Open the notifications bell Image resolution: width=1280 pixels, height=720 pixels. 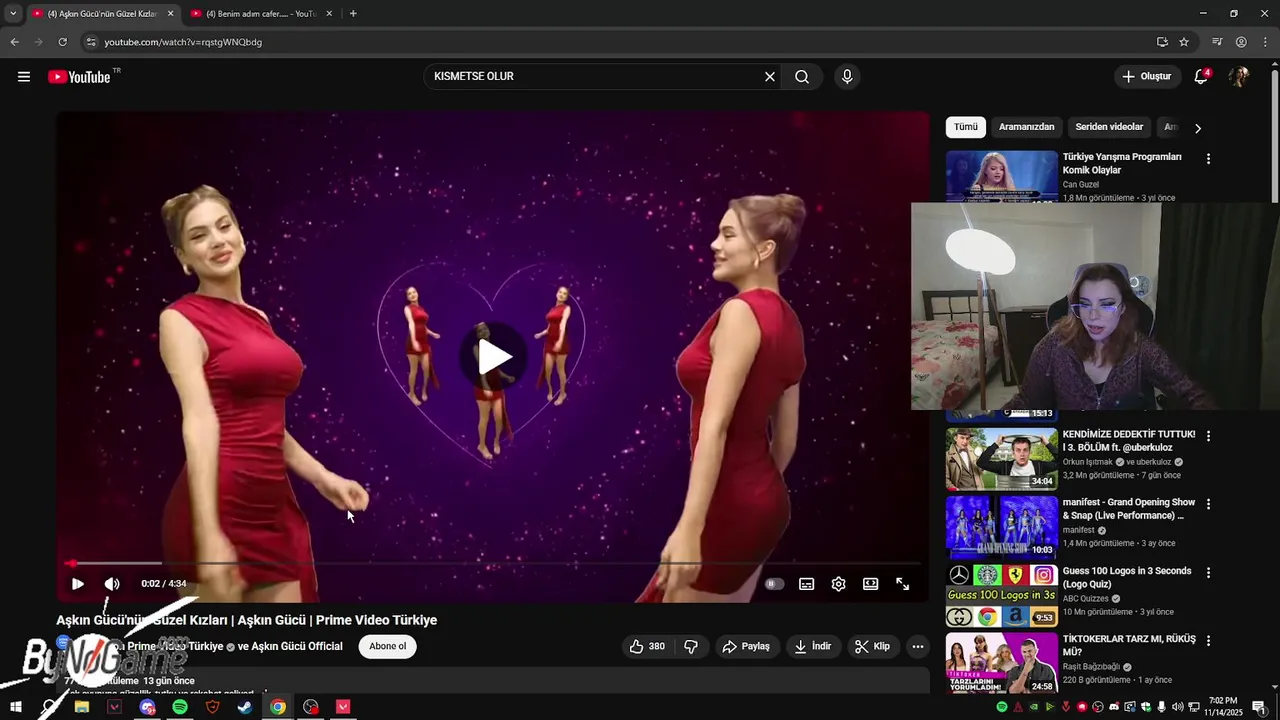click(1202, 77)
